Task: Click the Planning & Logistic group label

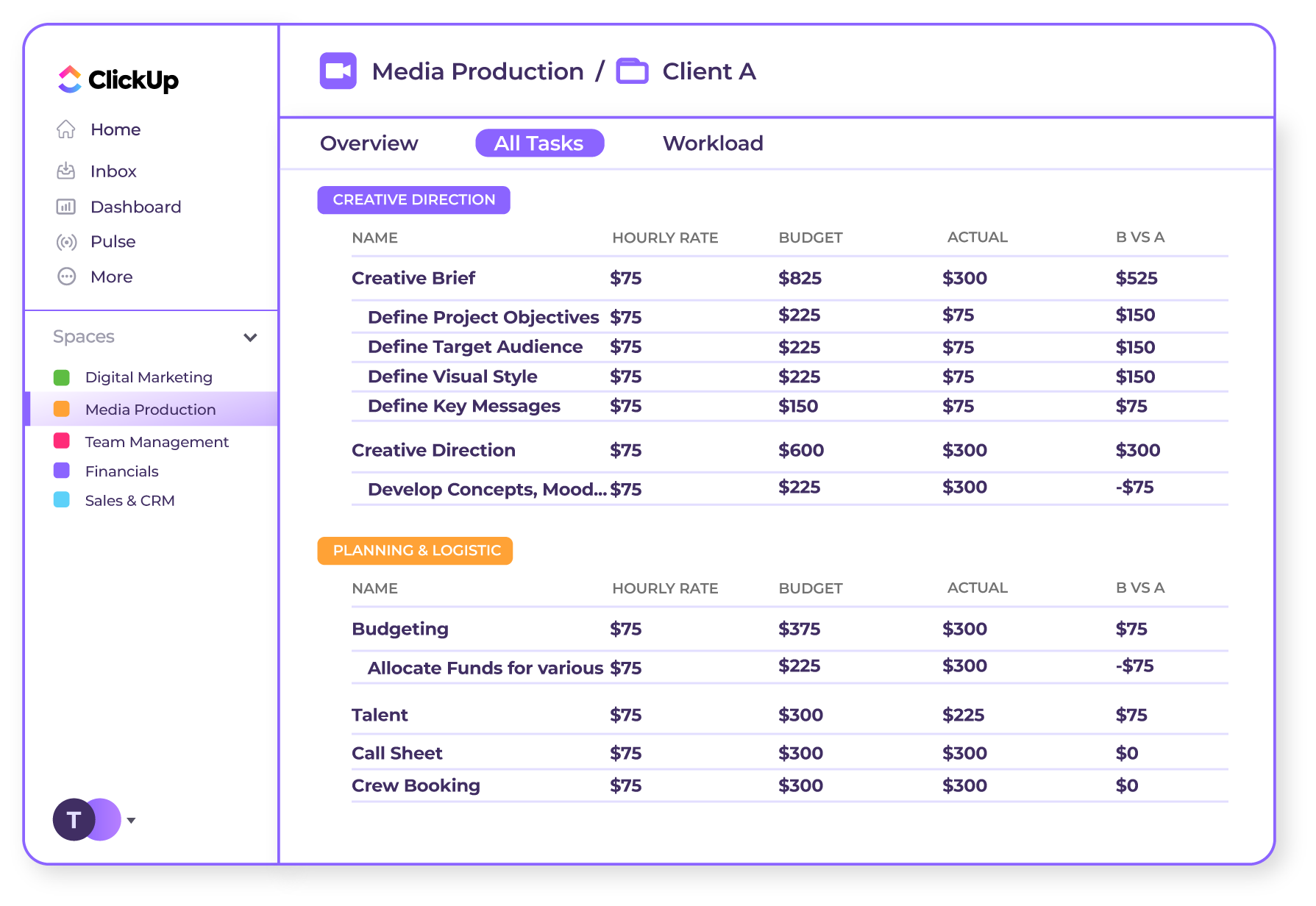Action: pyautogui.click(x=415, y=551)
